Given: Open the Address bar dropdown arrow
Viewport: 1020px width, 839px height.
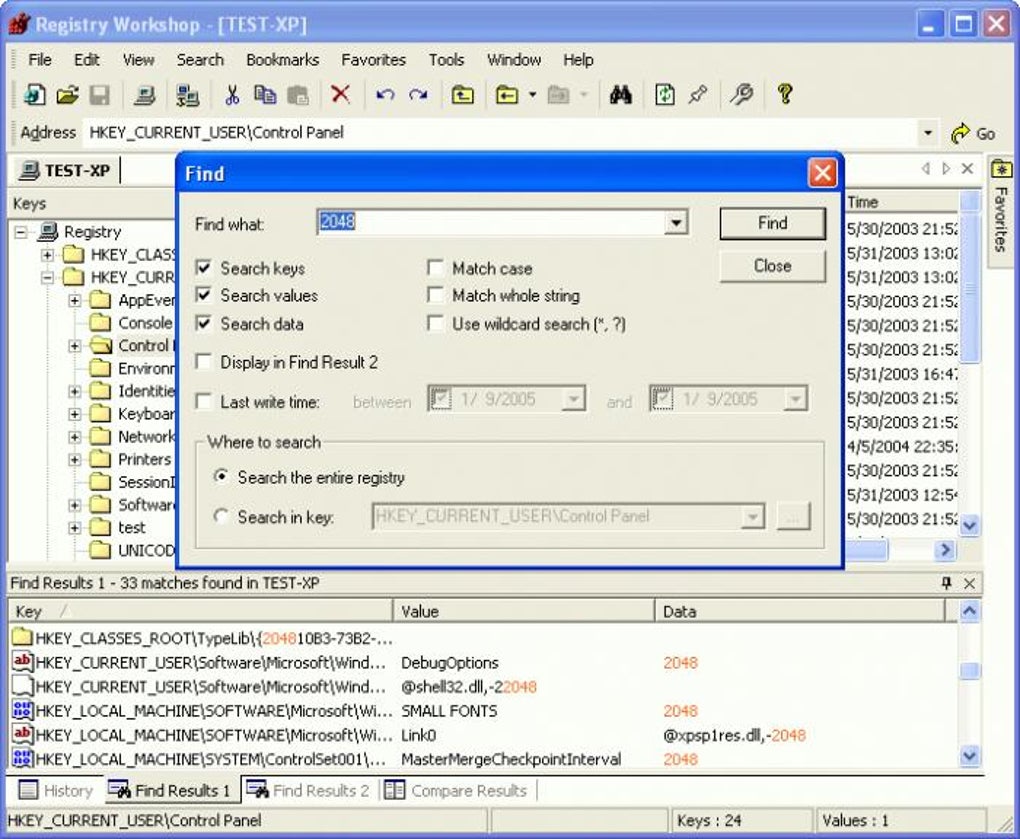Looking at the screenshot, I should pos(928,133).
